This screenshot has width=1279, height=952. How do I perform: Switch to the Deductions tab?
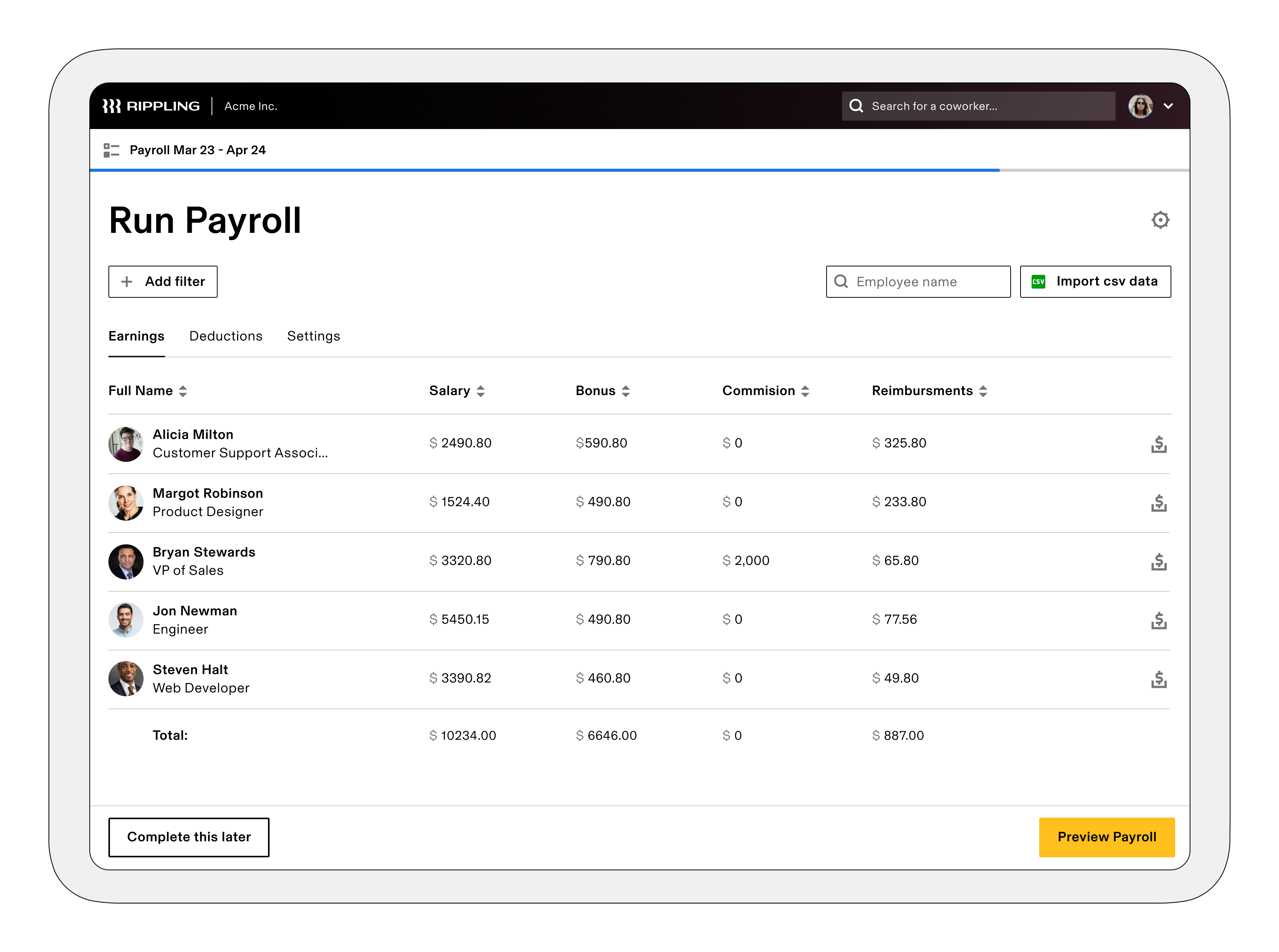click(x=225, y=336)
